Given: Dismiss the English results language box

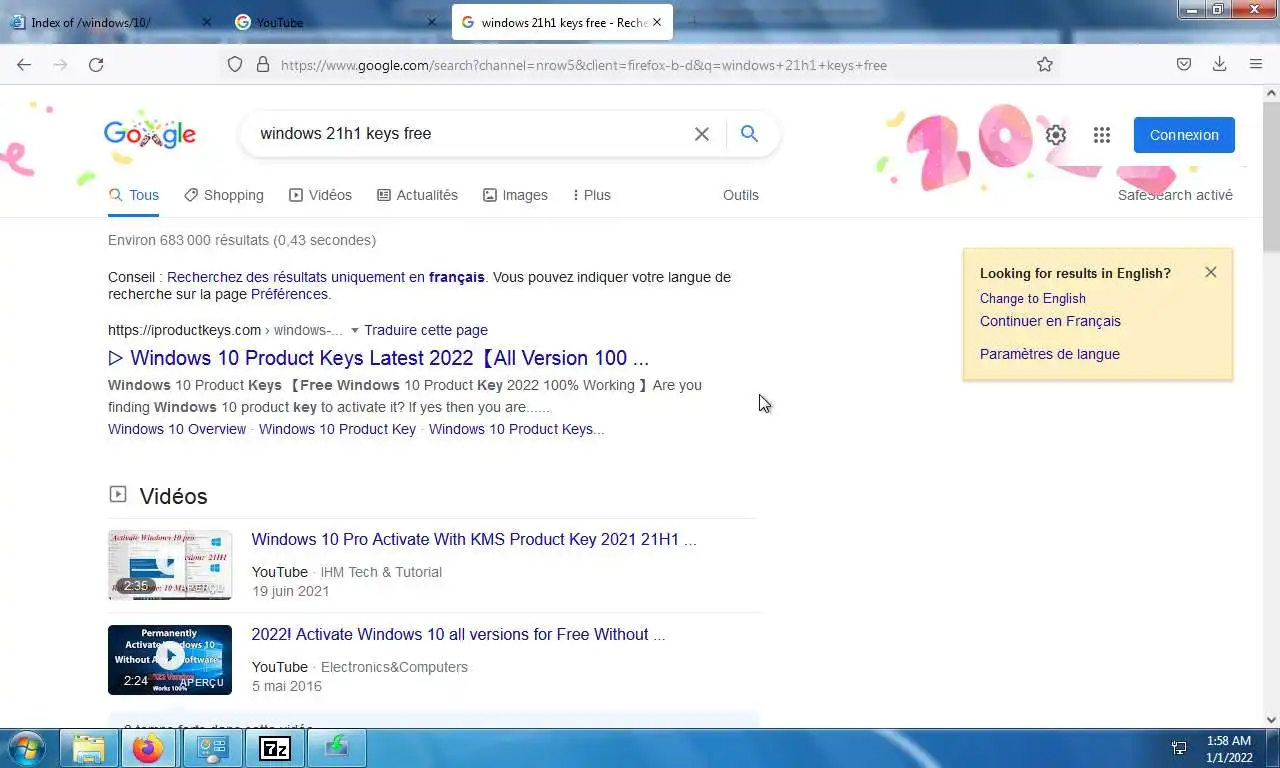Looking at the screenshot, I should (x=1211, y=272).
